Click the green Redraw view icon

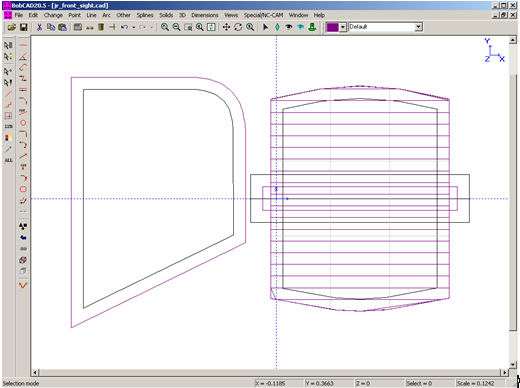point(211,27)
